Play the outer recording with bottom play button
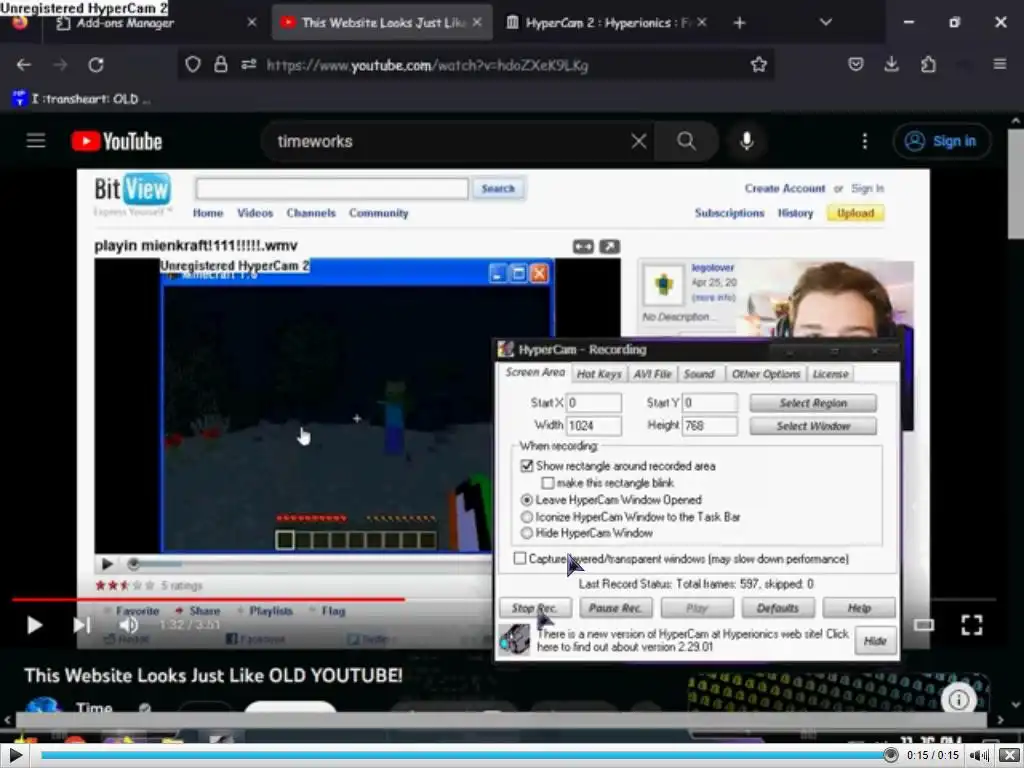This screenshot has height=768, width=1024. (x=16, y=756)
